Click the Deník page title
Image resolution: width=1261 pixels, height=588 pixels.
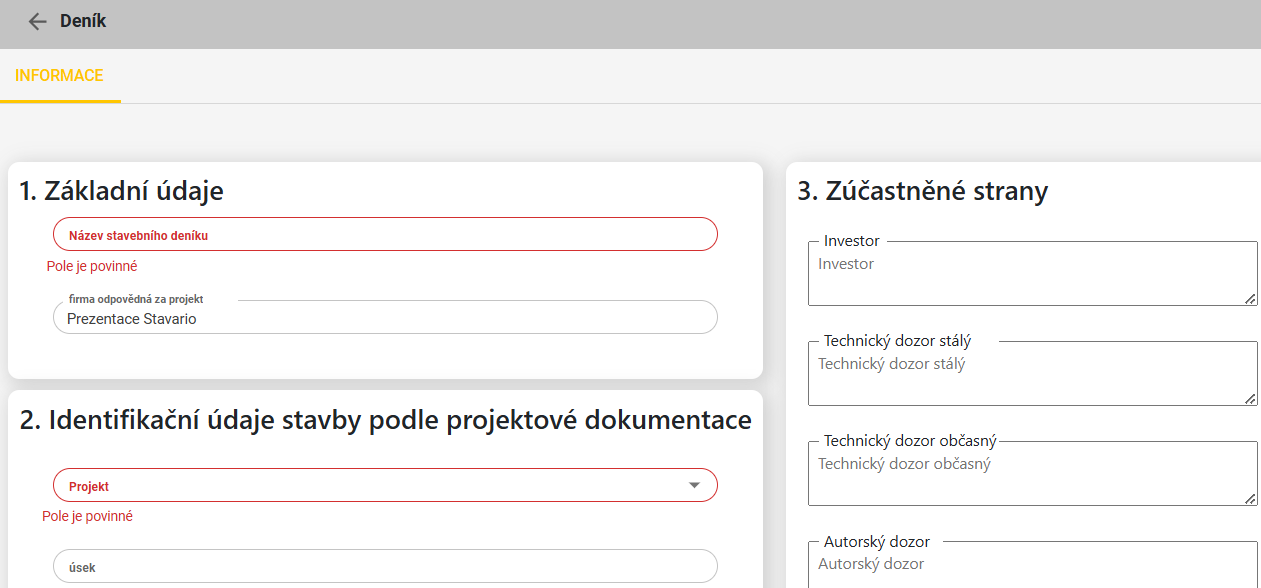[x=83, y=21]
